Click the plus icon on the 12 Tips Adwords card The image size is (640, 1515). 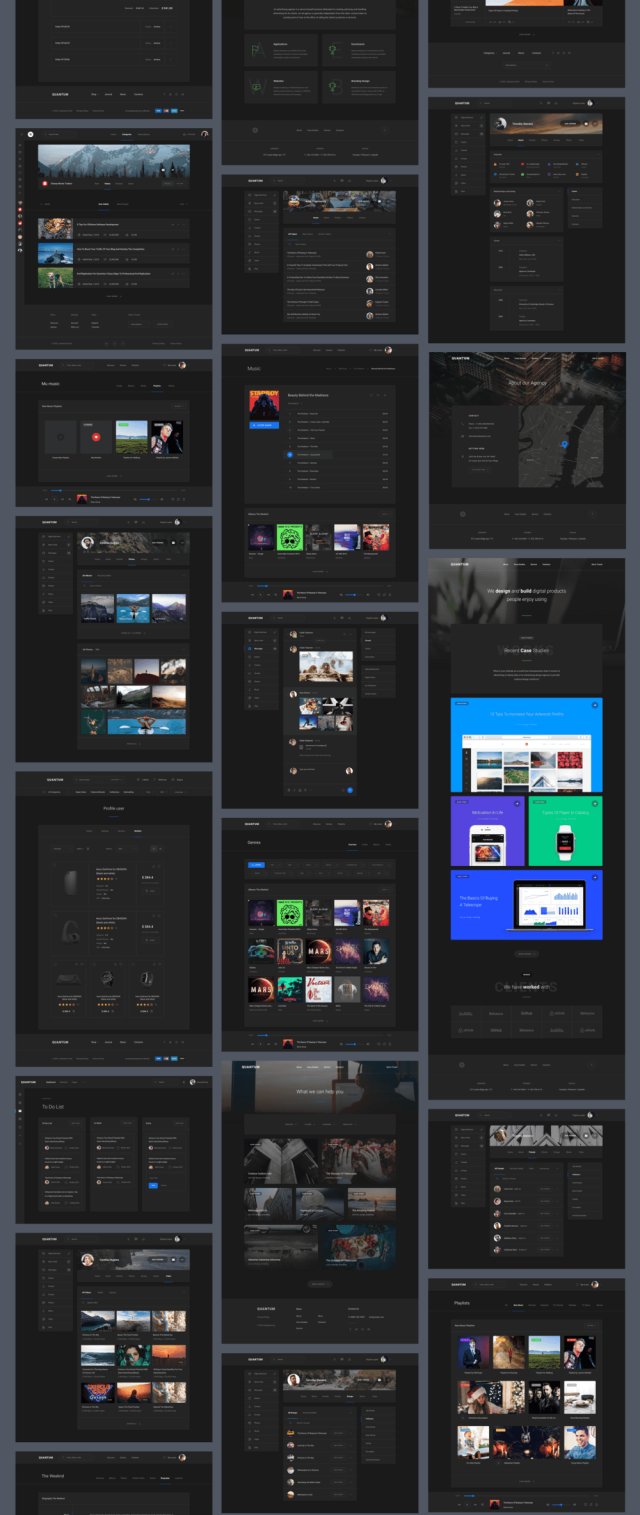pyautogui.click(x=594, y=705)
